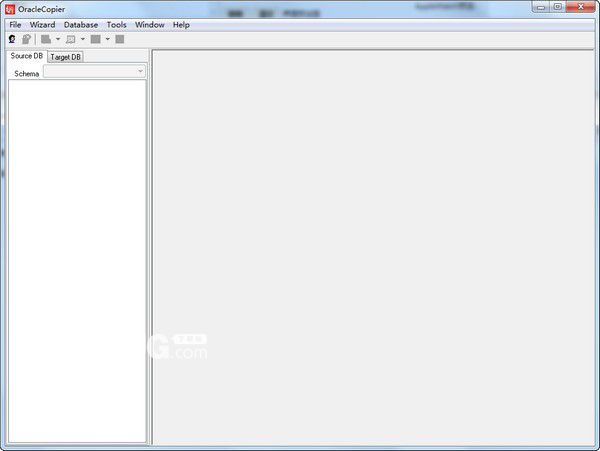The width and height of the screenshot is (600, 451).
Task: Open the dropdown arrow after the folder-shaped icon
Action: coord(58,39)
